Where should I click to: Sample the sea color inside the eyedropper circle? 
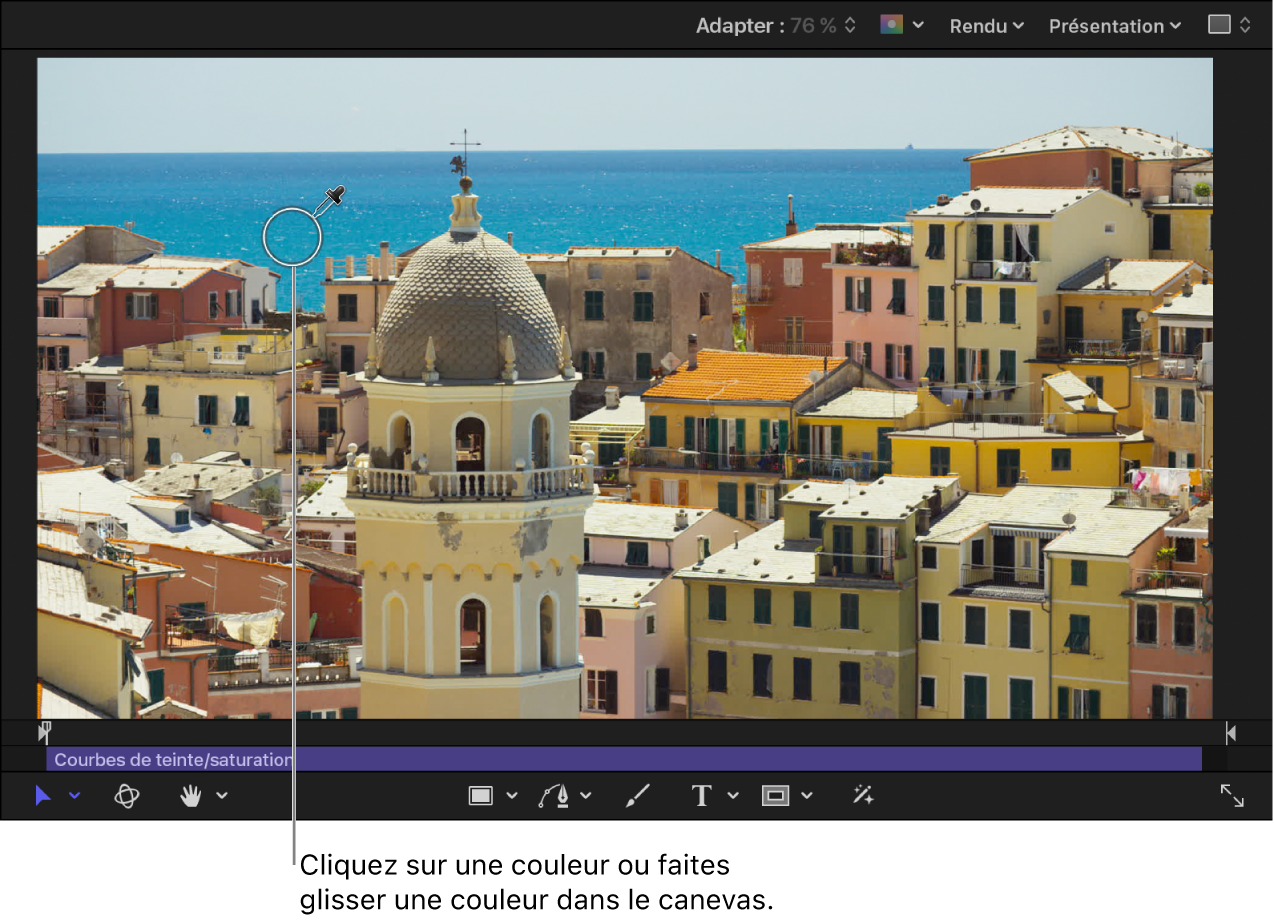tap(292, 237)
